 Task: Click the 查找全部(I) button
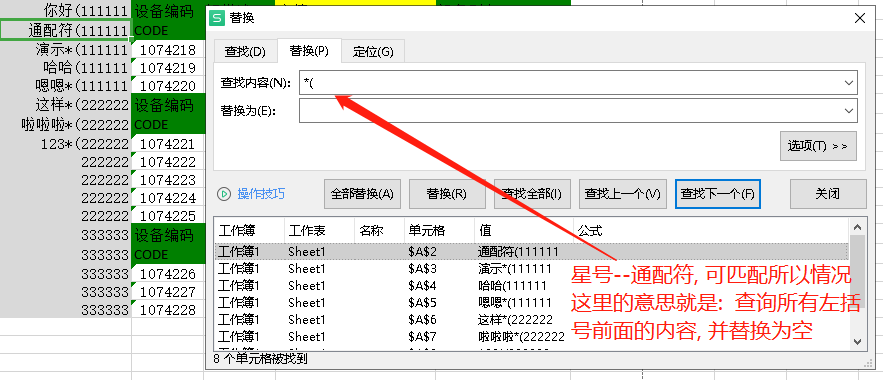click(x=532, y=194)
